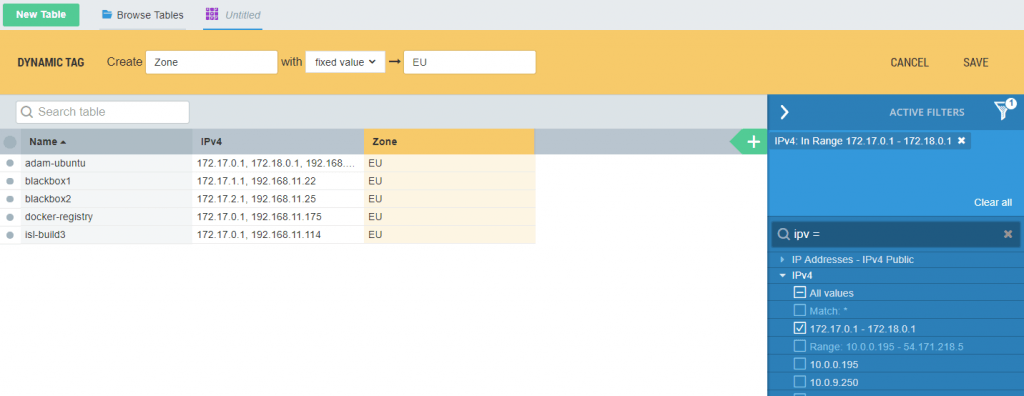Click the select-all circle in the header
The height and width of the screenshot is (396, 1024).
pyautogui.click(x=10, y=142)
